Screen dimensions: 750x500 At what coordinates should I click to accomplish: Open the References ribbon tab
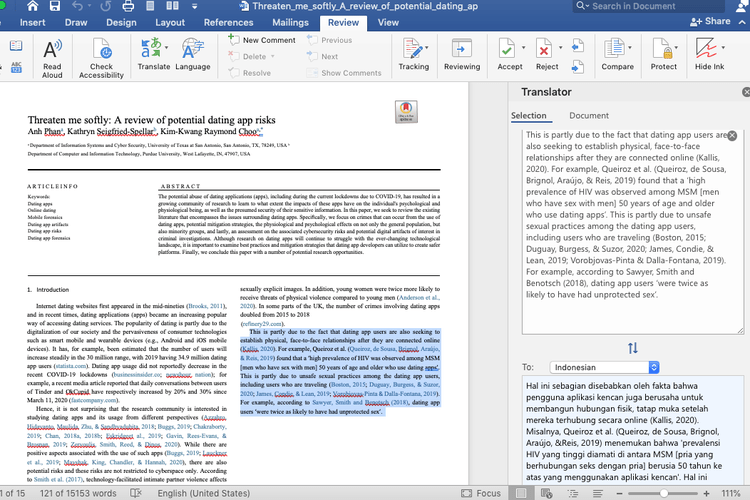coord(228,22)
